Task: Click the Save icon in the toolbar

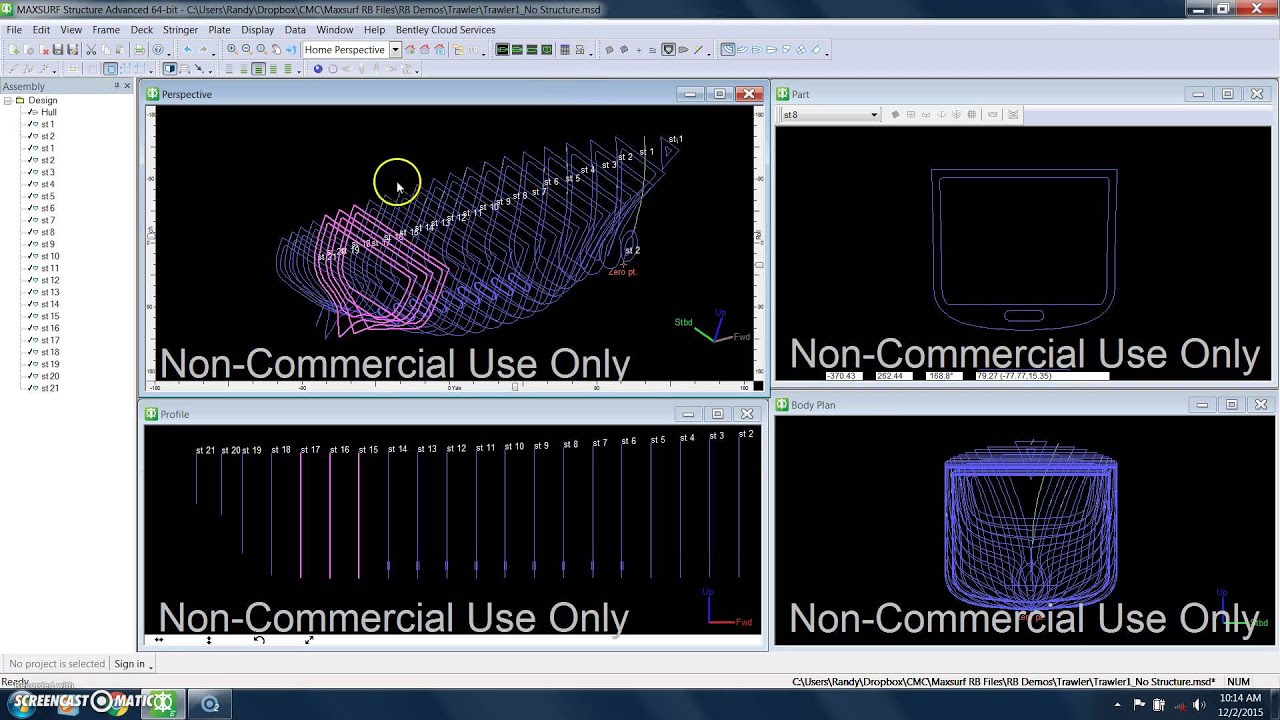Action: (58, 49)
